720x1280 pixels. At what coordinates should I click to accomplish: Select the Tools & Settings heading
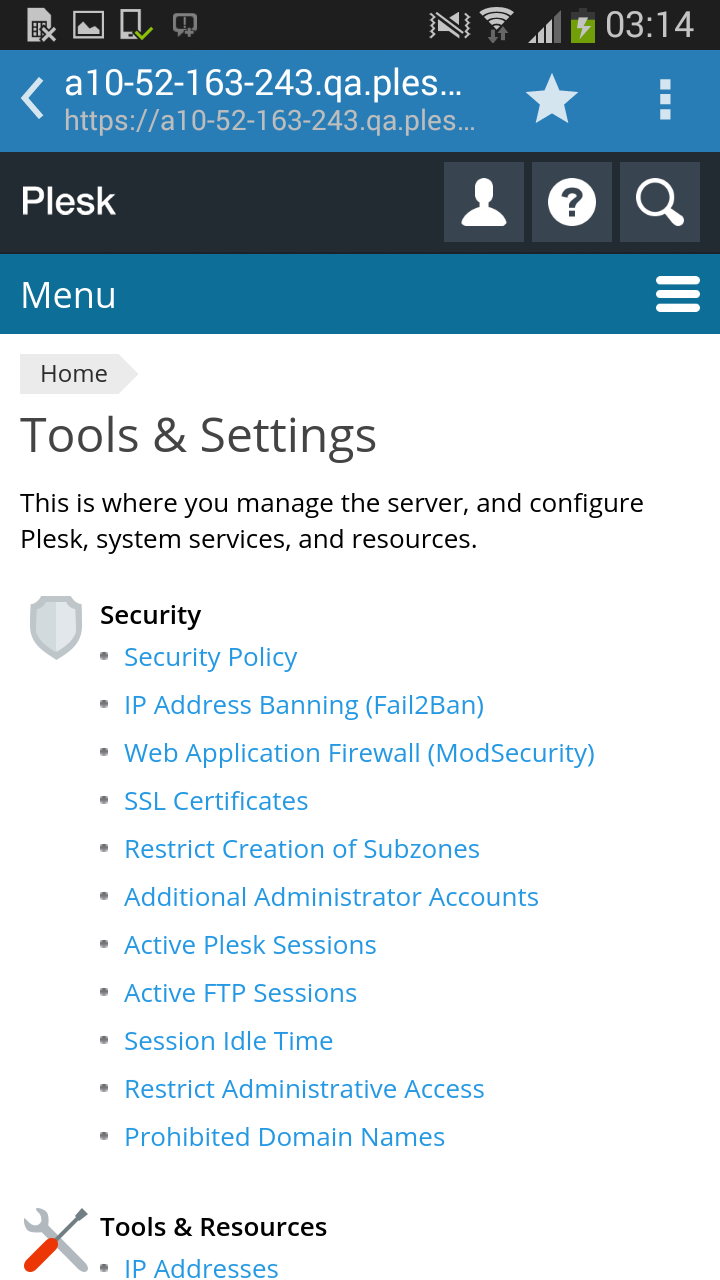point(198,435)
